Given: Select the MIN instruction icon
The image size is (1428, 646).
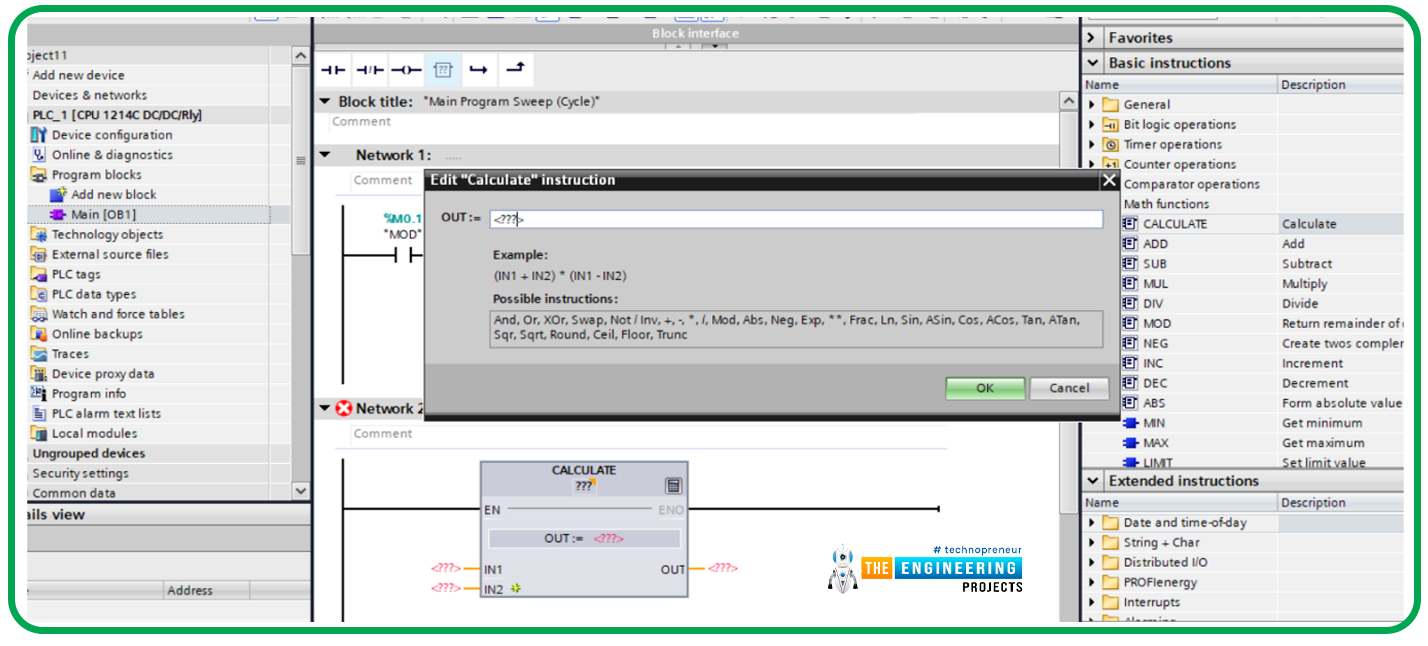Looking at the screenshot, I should tap(1131, 423).
